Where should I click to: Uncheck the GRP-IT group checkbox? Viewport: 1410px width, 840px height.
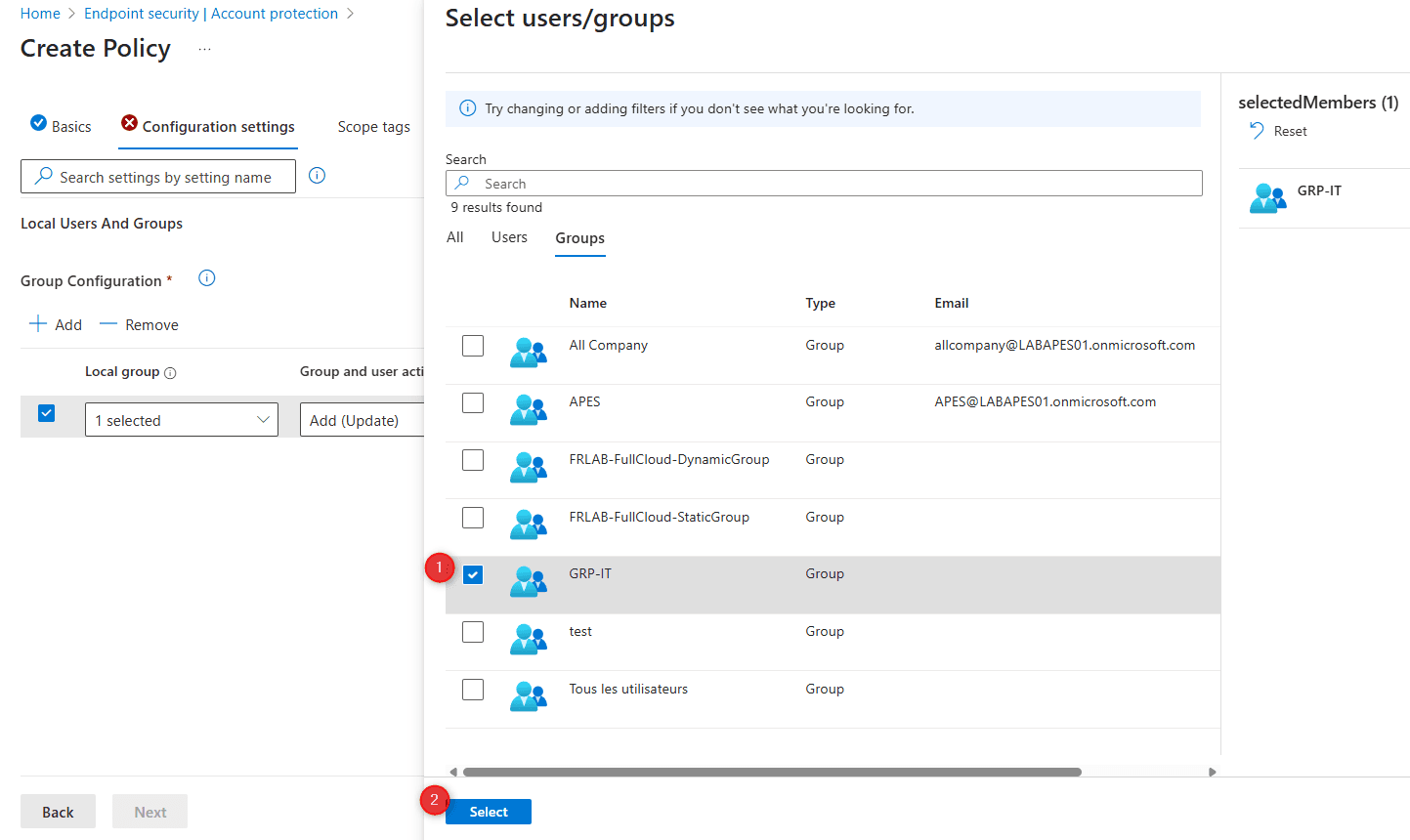473,574
